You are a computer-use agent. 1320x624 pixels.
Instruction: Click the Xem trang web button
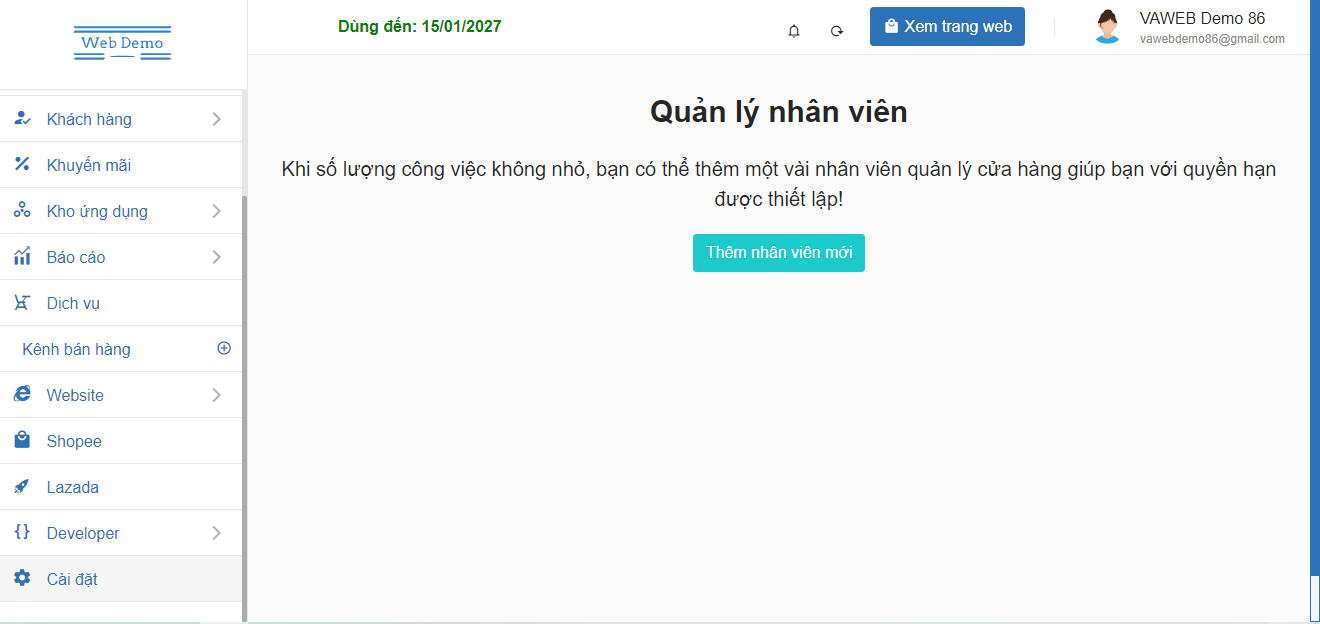click(x=947, y=27)
